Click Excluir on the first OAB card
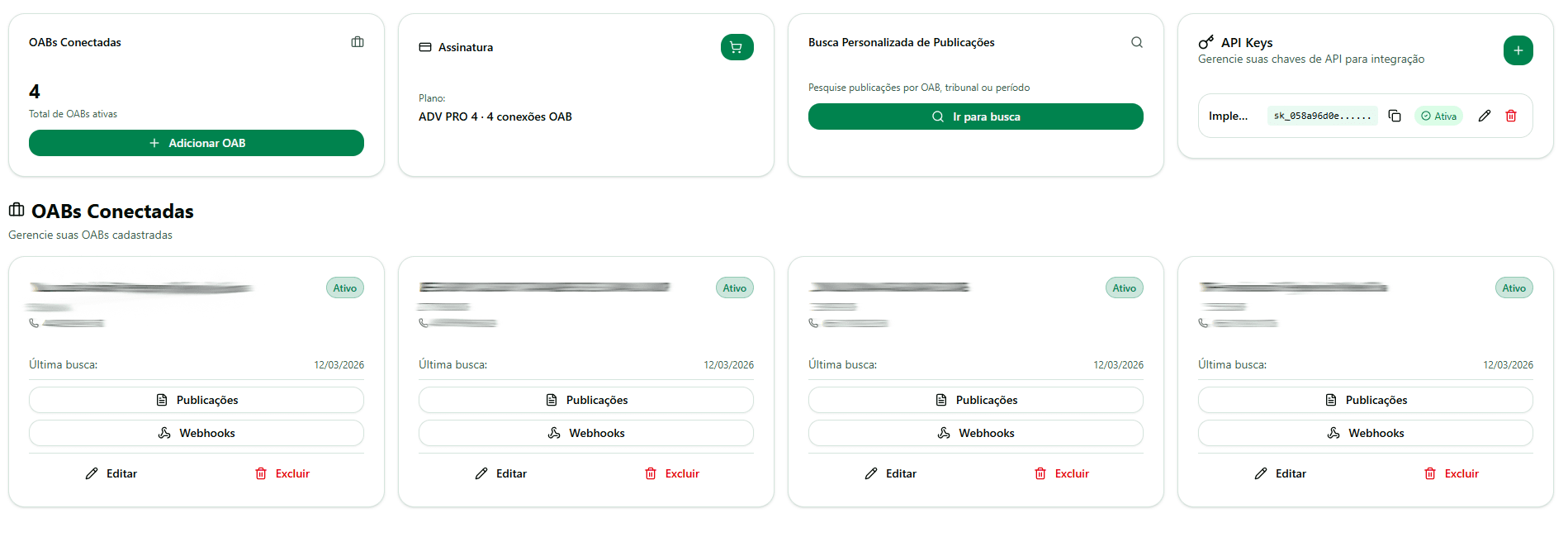1568x537 pixels. point(282,473)
